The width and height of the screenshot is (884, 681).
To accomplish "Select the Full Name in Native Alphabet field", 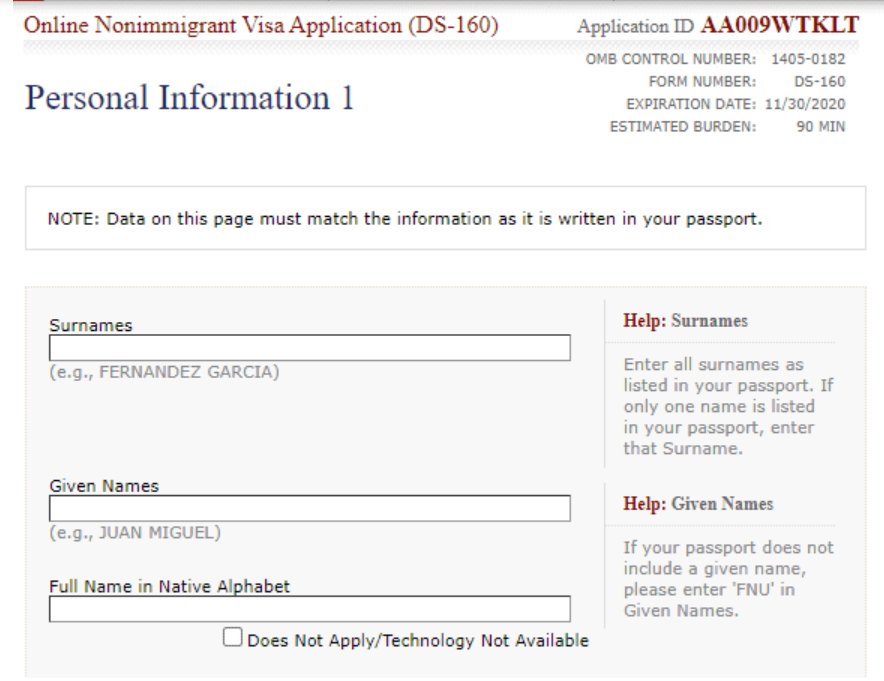I will [309, 609].
